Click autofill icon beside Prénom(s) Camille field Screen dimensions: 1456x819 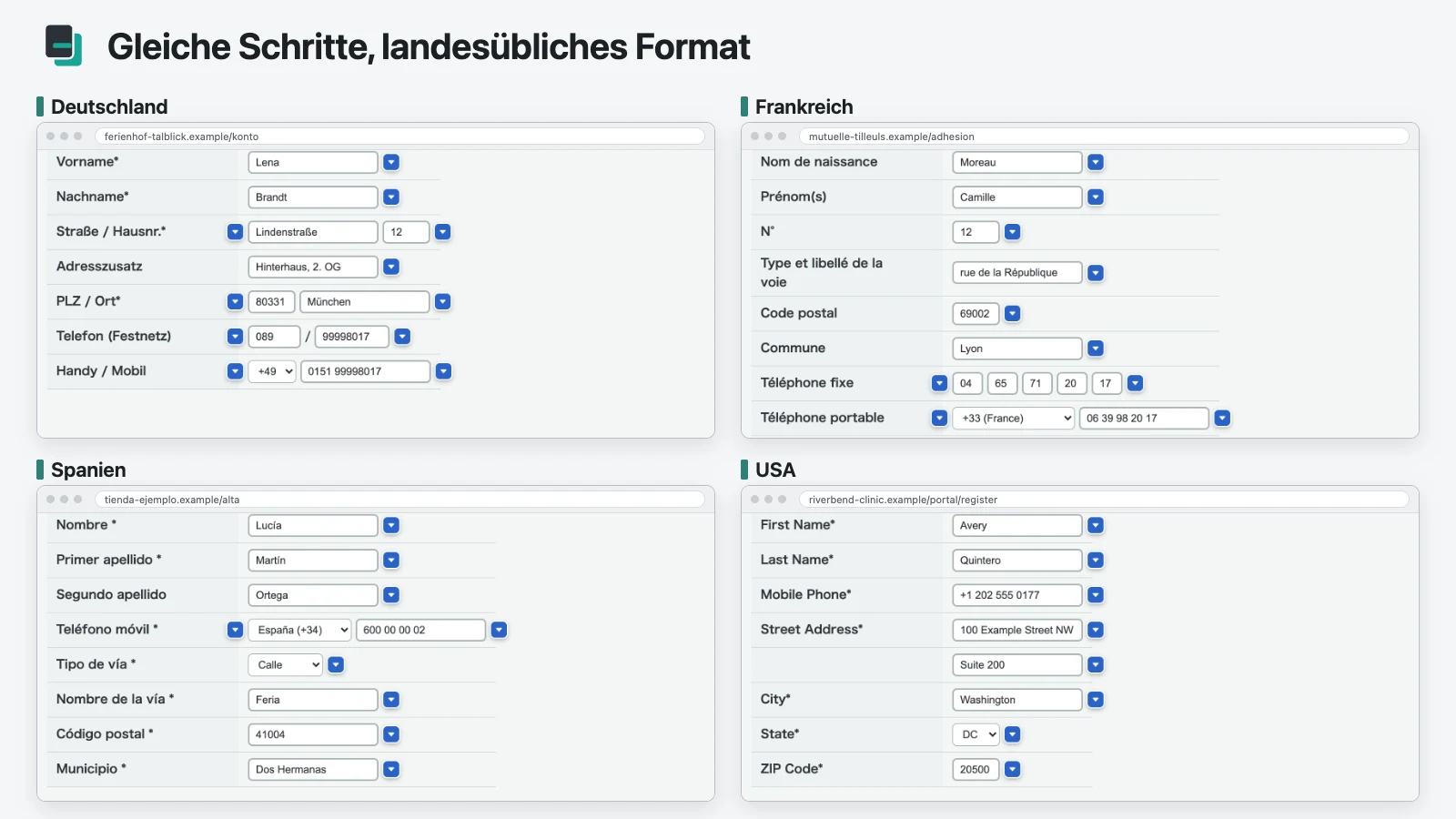point(1096,197)
